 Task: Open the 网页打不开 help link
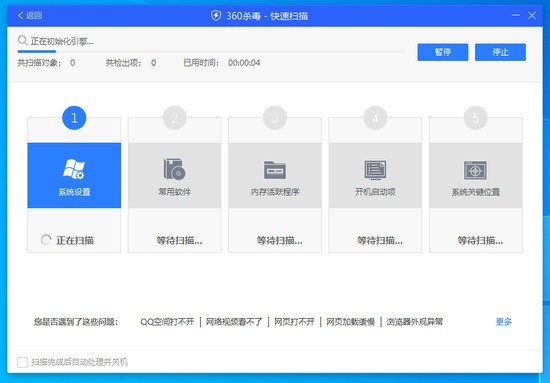(x=294, y=322)
